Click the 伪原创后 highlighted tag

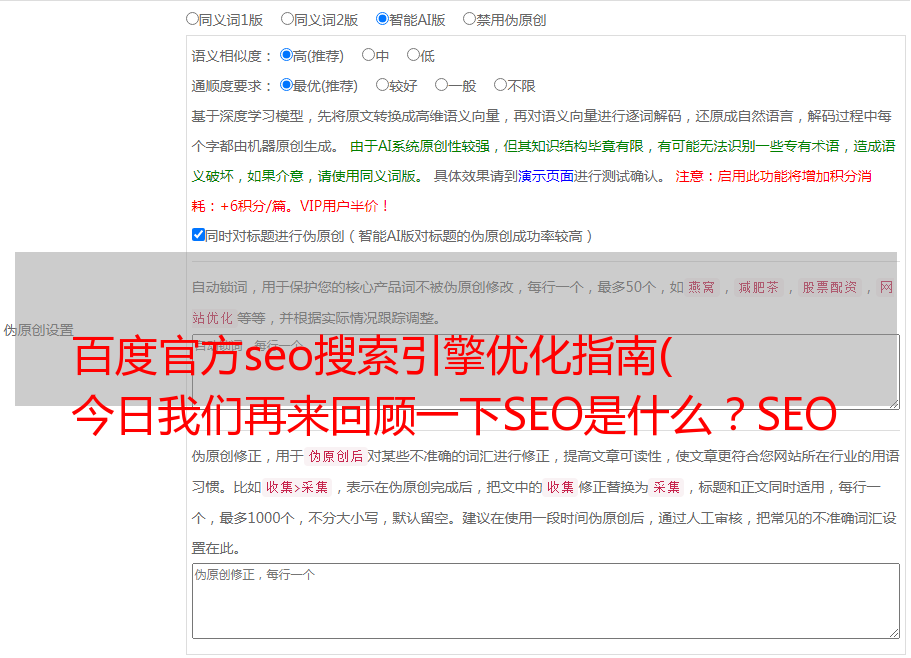point(336,456)
